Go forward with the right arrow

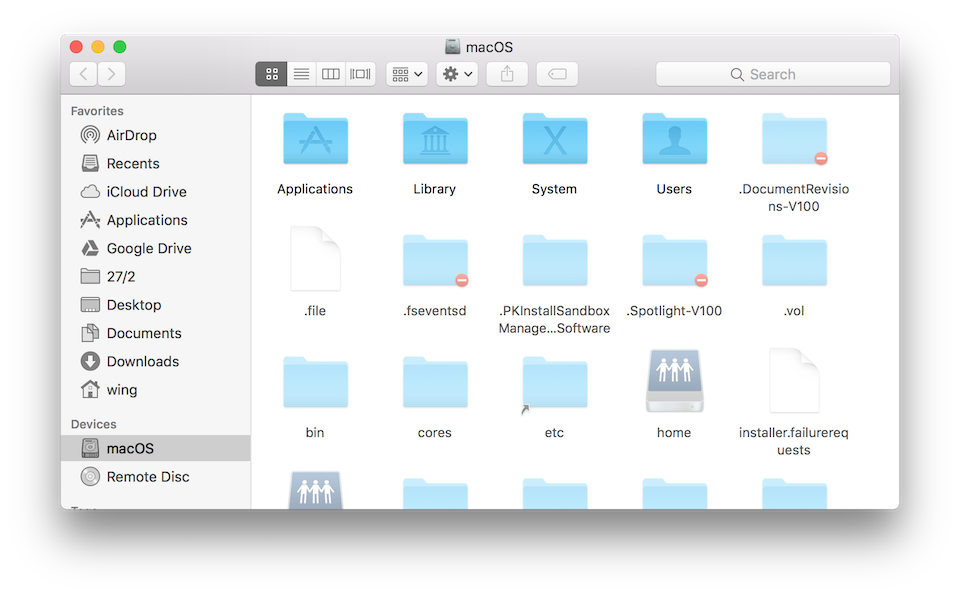coord(111,74)
